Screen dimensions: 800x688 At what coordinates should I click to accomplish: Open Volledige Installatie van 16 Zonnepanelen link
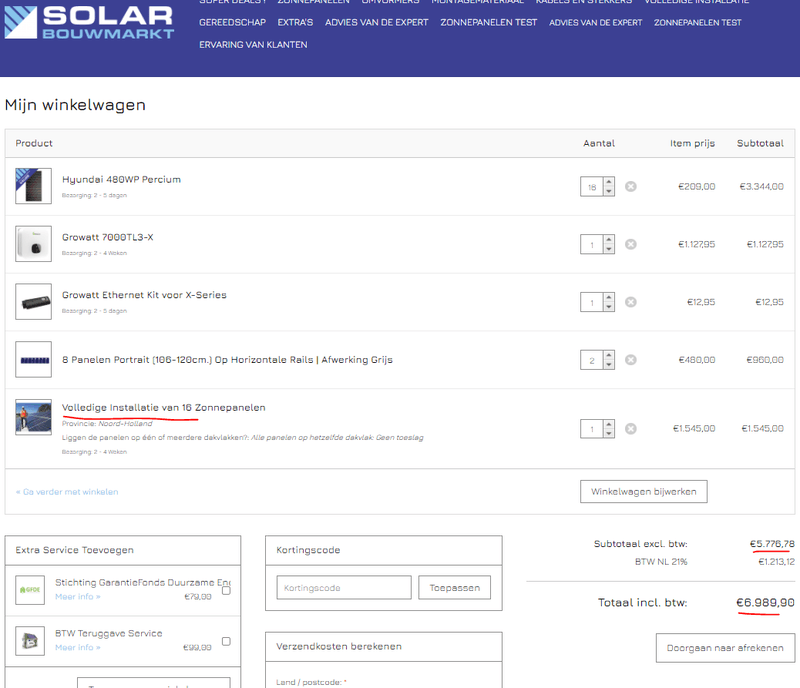click(164, 407)
